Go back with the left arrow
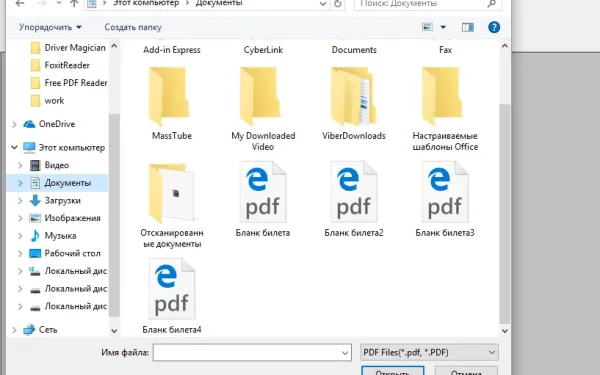The image size is (600, 375). coord(20,3)
